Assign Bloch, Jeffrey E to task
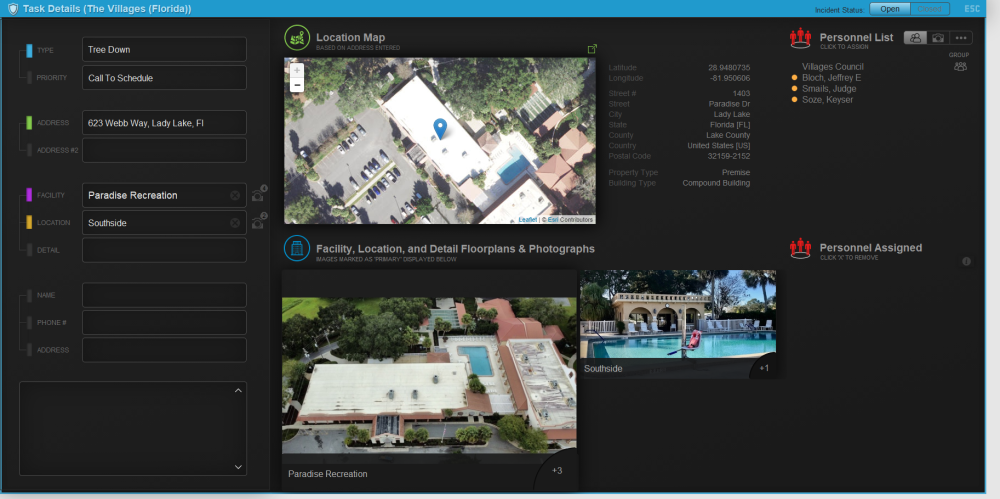The image size is (1000, 499). click(x=830, y=78)
